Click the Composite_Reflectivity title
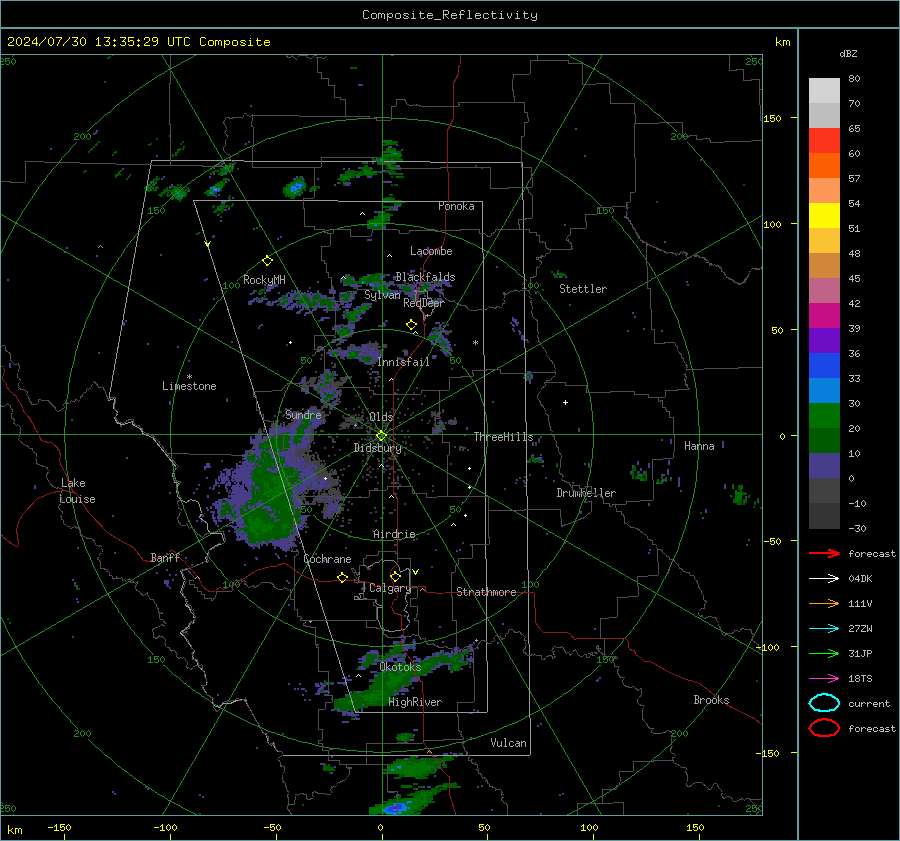This screenshot has height=841, width=900. click(450, 15)
